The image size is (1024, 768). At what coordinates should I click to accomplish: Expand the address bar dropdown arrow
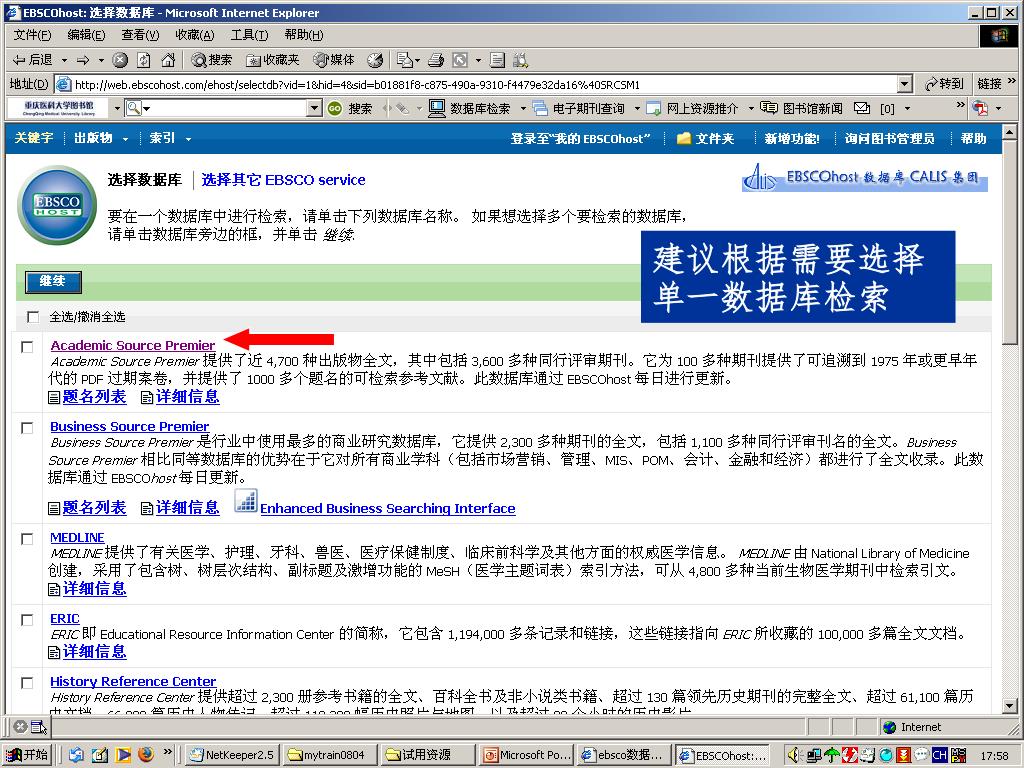coord(904,84)
